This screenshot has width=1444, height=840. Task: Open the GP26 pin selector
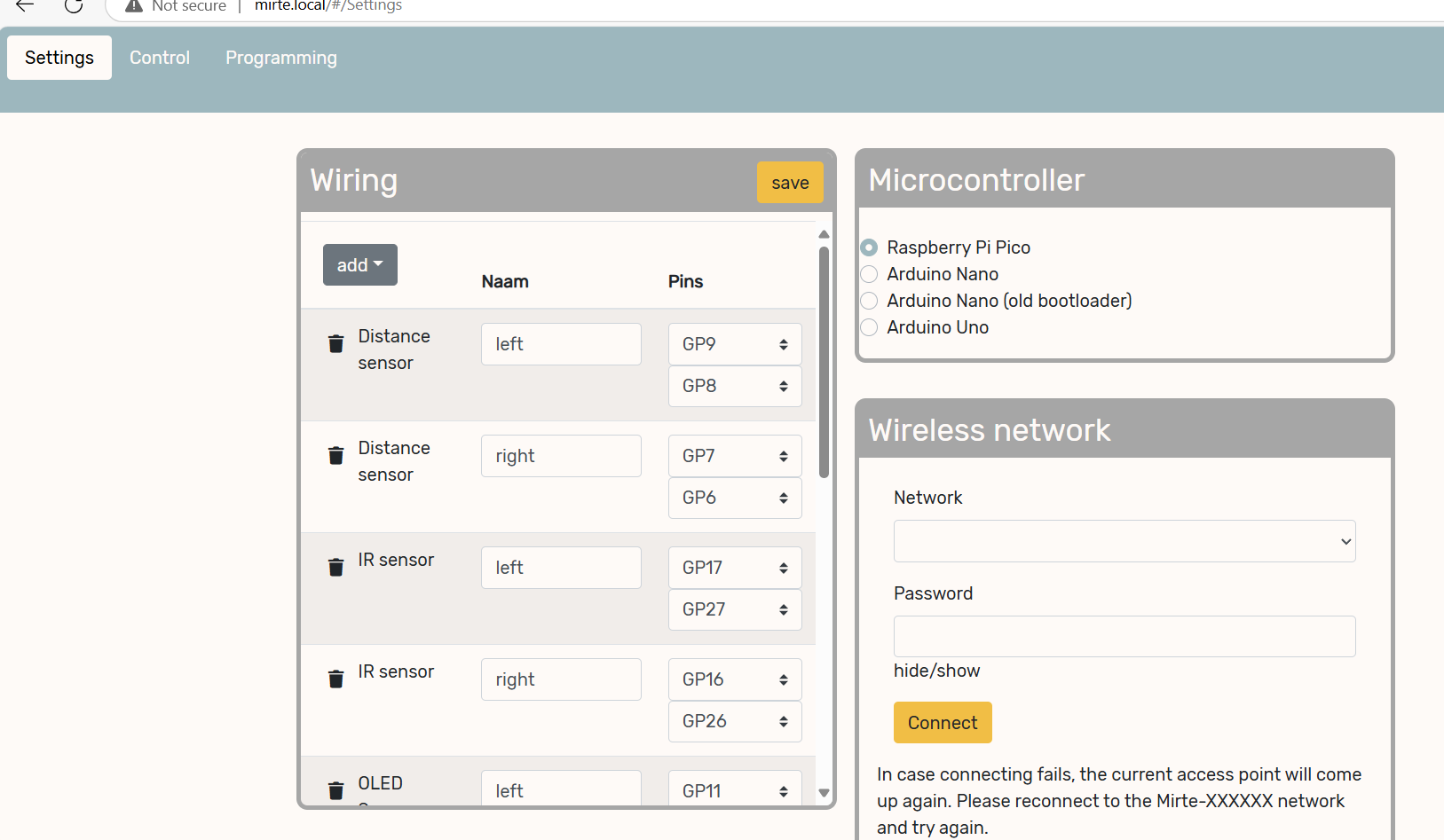[x=735, y=721]
